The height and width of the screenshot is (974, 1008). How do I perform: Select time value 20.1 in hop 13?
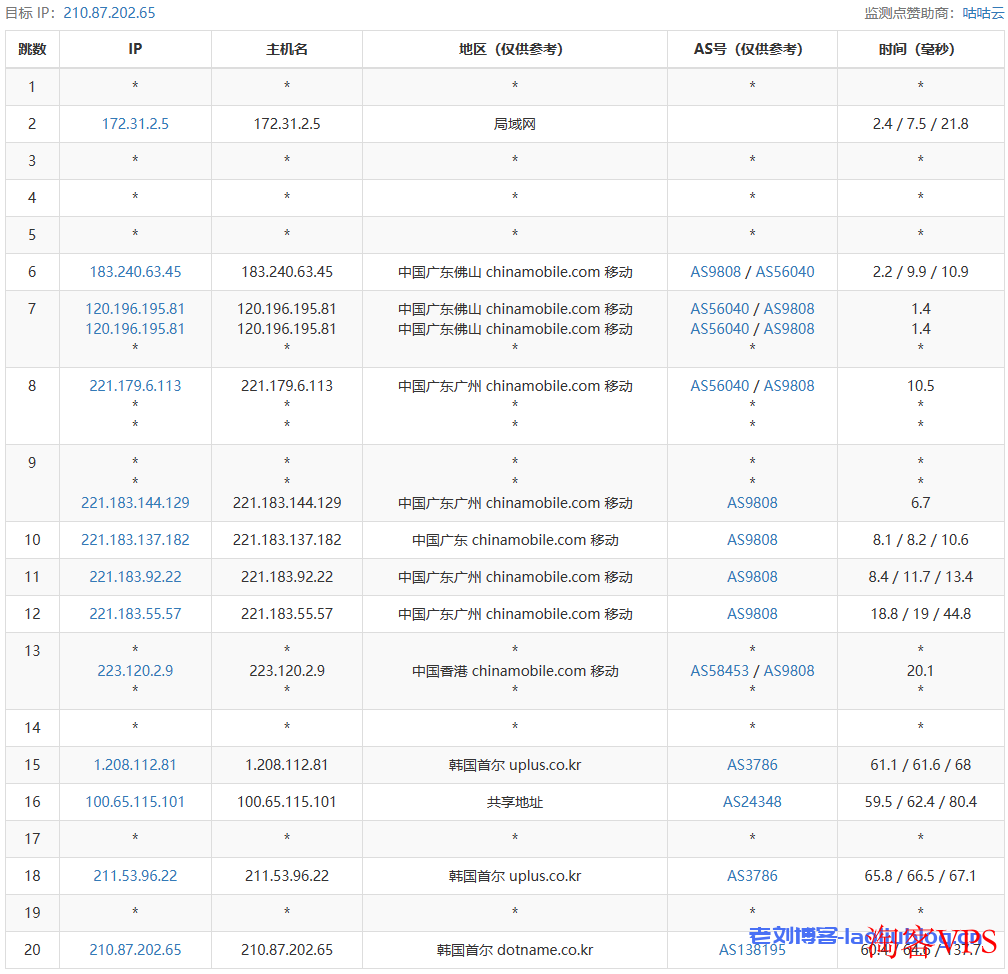pyautogui.click(x=921, y=671)
